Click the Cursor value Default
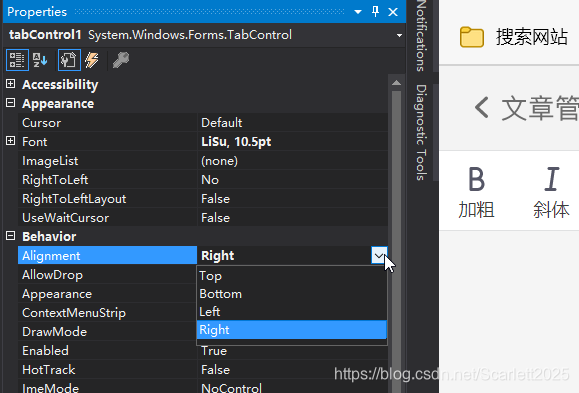The image size is (579, 393). 222,123
